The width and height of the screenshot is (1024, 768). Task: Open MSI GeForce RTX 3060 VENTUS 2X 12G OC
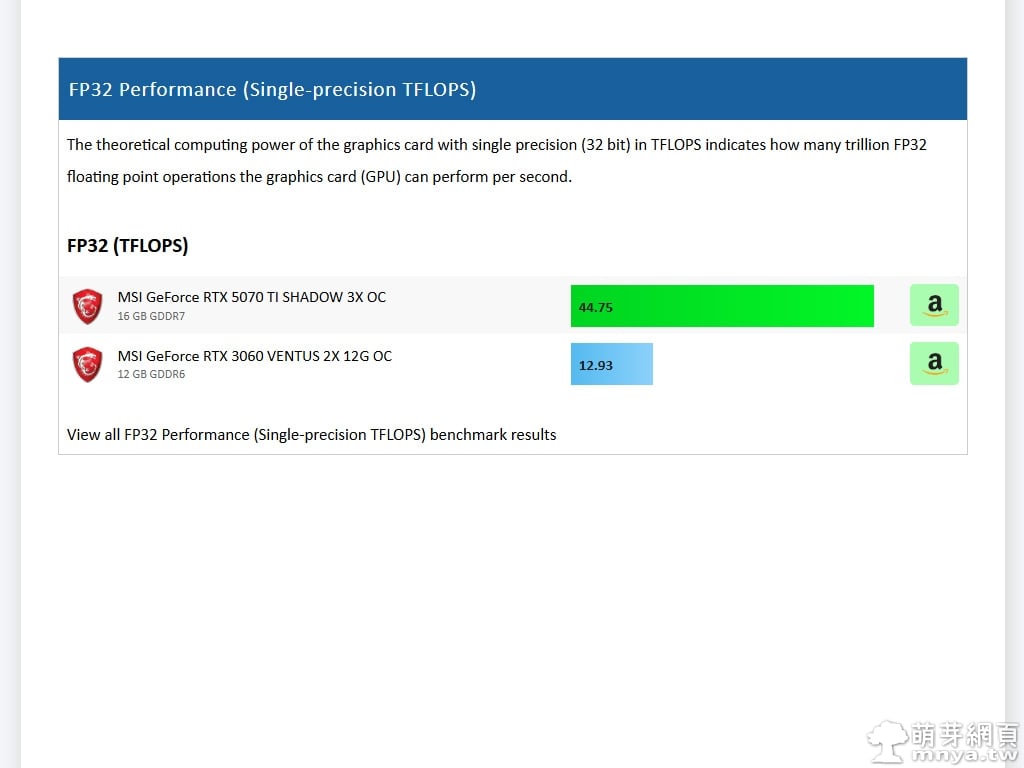[254, 356]
